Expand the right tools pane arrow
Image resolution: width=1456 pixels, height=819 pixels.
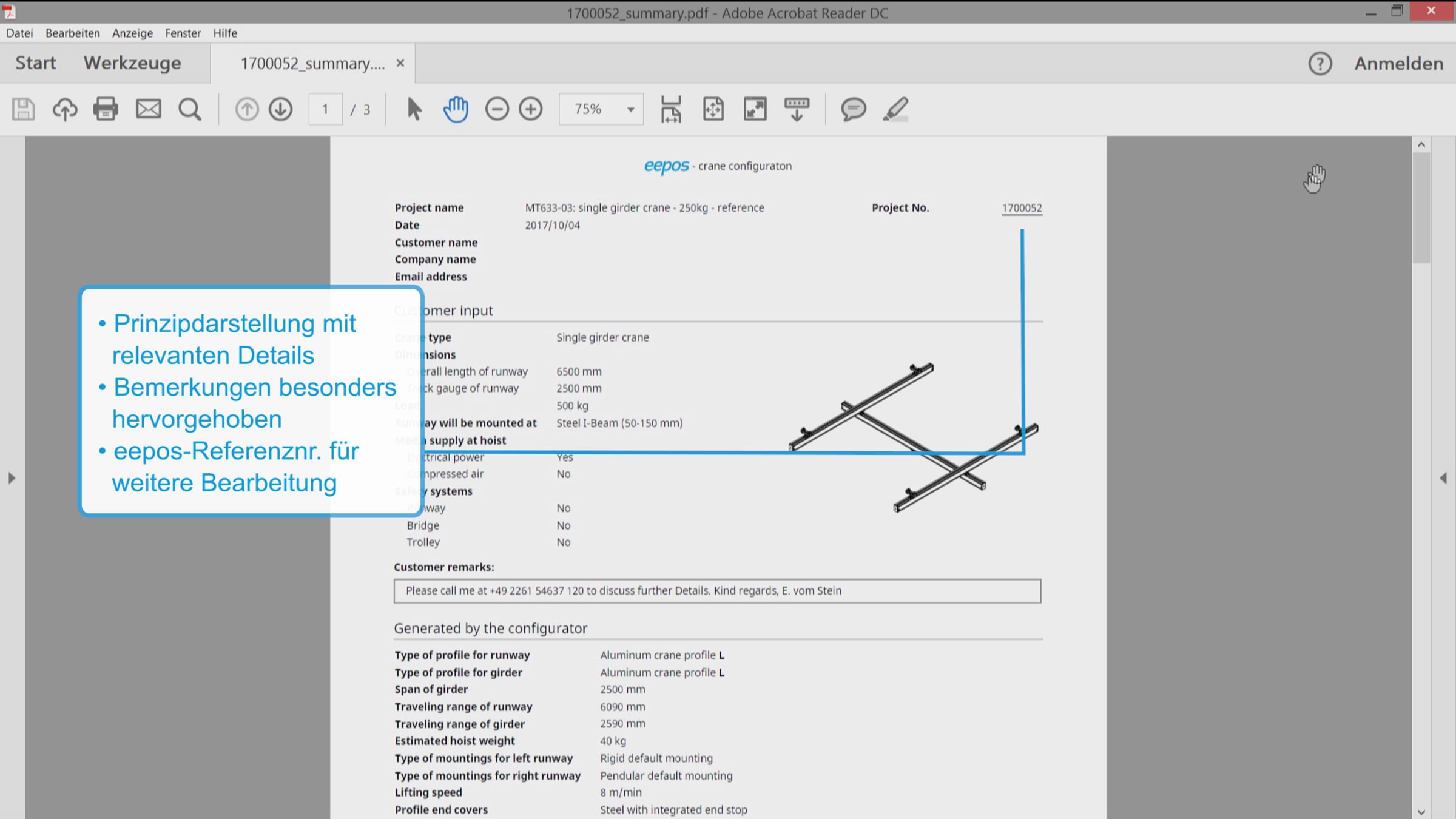point(1443,478)
